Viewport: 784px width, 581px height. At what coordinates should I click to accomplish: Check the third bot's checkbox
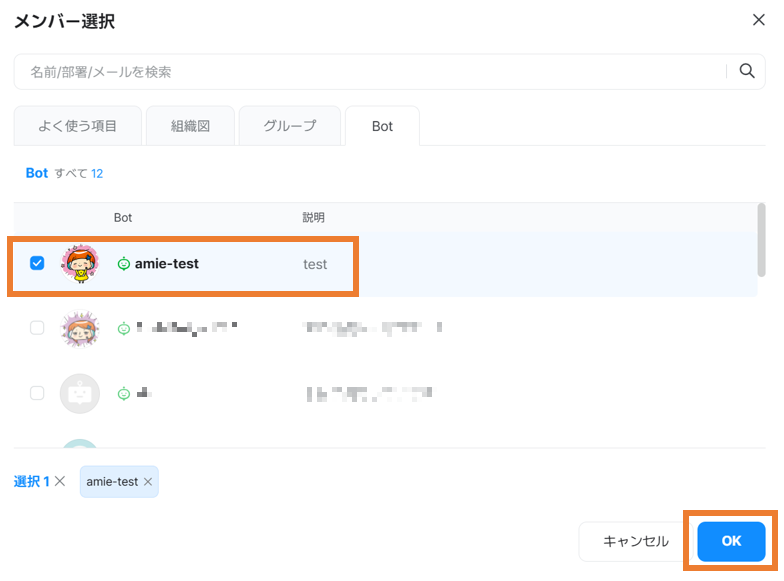(37, 393)
